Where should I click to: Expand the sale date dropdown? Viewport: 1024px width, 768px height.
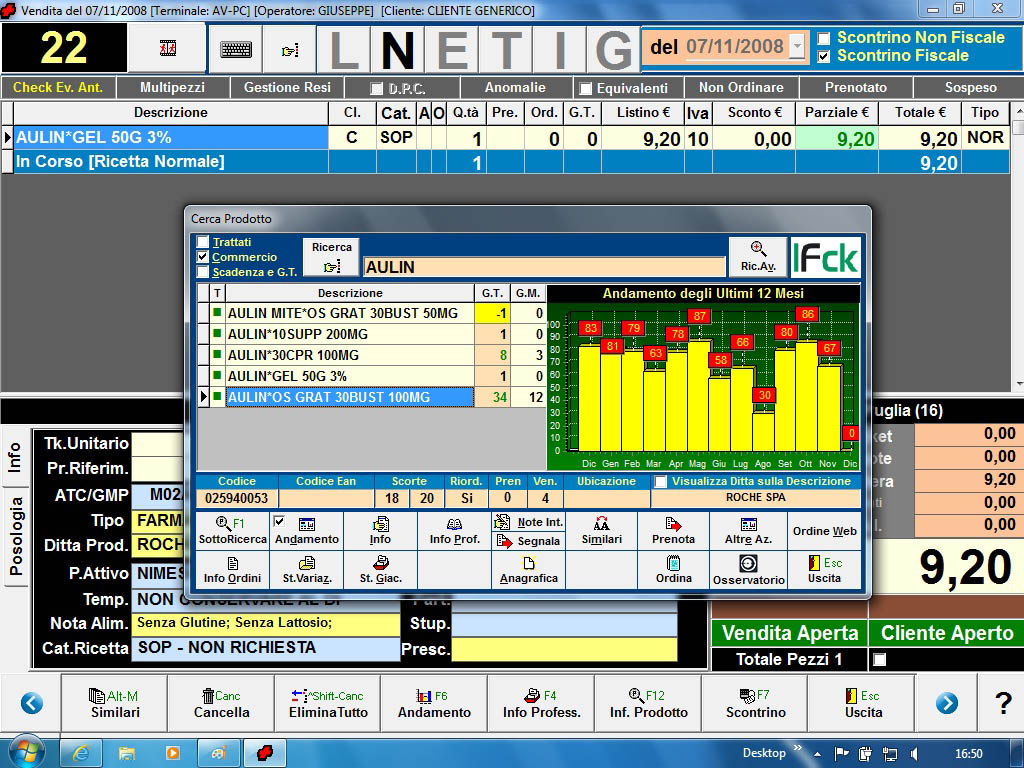[x=796, y=47]
